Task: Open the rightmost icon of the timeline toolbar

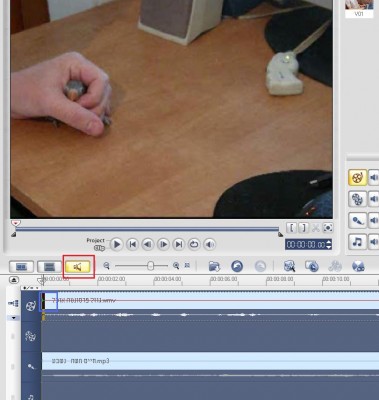Action: 358,266
